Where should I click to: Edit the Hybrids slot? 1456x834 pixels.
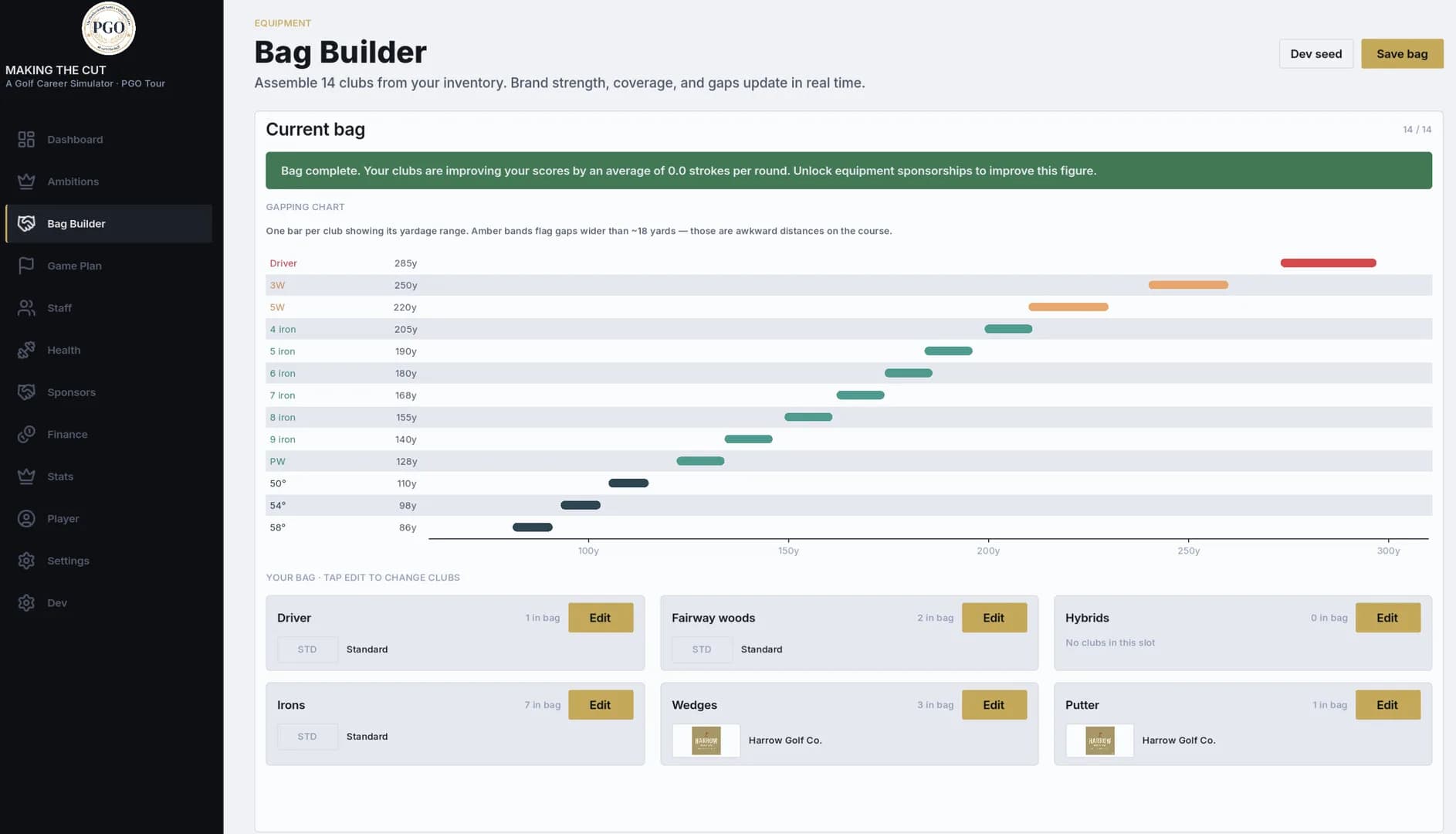click(1387, 618)
